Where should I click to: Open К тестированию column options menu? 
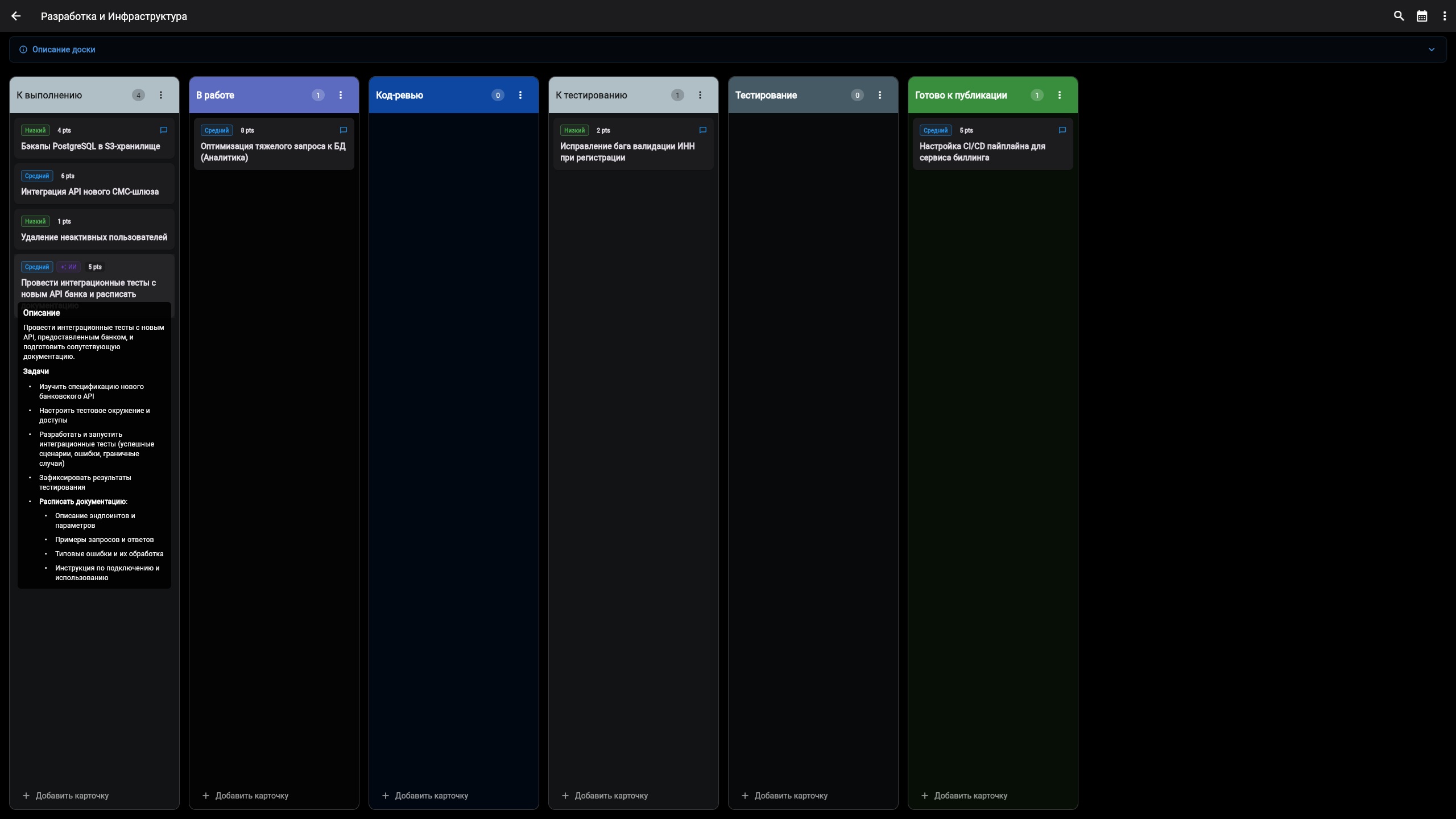pos(700,95)
